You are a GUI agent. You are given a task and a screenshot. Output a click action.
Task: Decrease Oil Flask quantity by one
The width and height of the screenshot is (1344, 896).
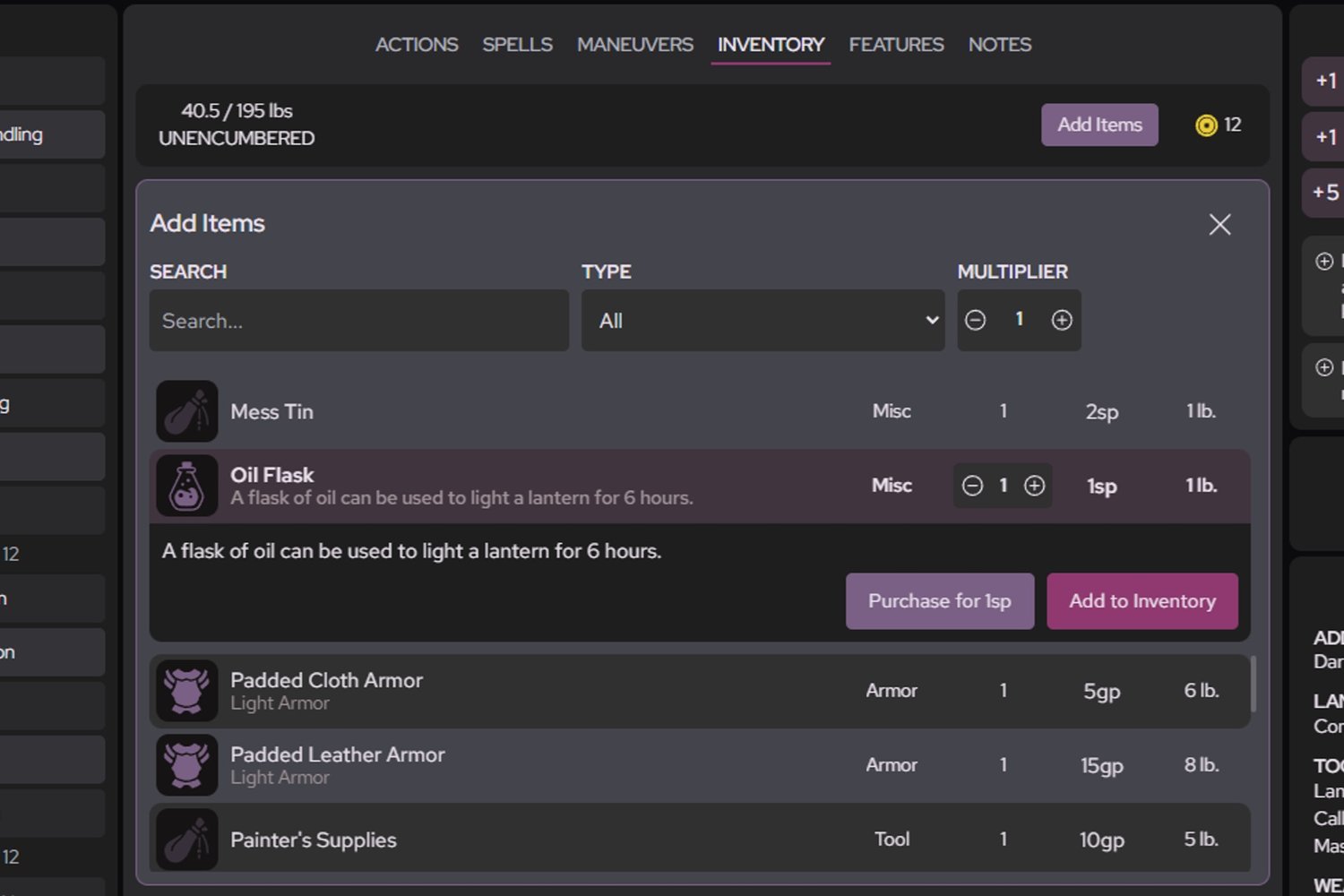coord(972,486)
